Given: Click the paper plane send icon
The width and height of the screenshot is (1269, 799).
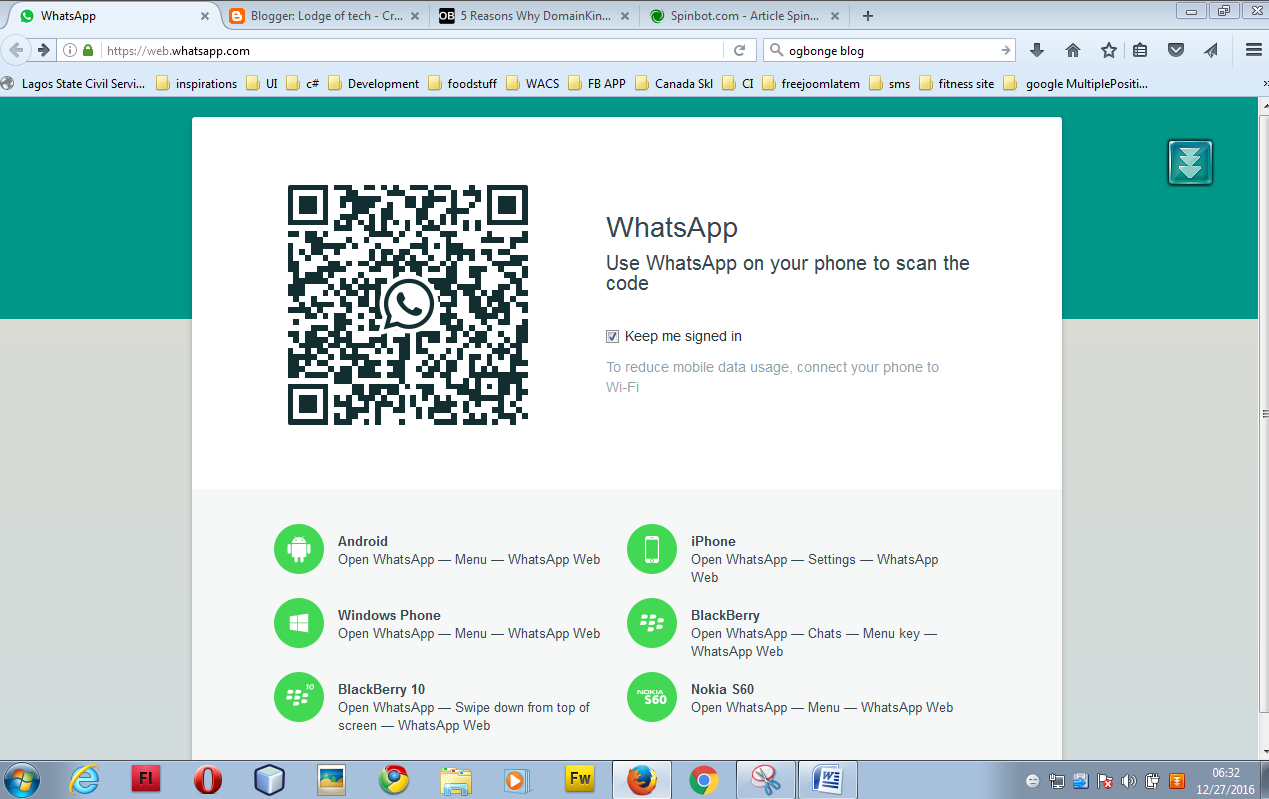Looking at the screenshot, I should coord(1211,50).
